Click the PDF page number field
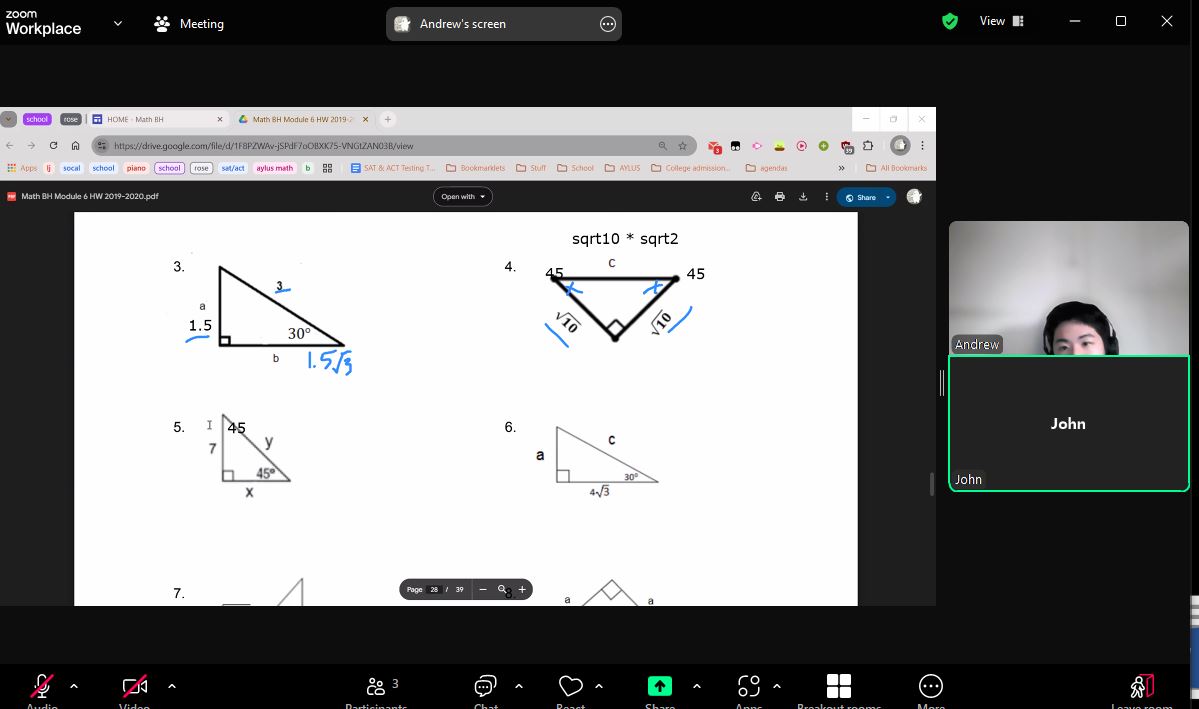 pyautogui.click(x=434, y=590)
